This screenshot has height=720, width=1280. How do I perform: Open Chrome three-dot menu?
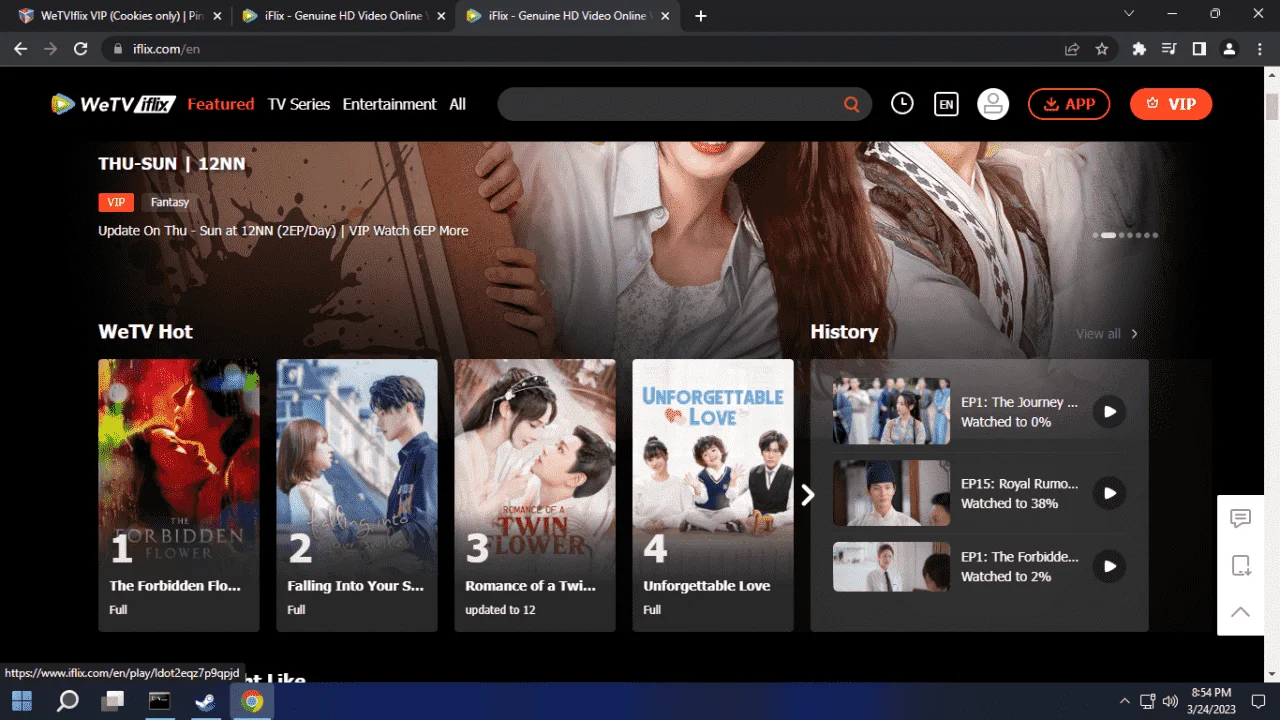coord(1258,48)
